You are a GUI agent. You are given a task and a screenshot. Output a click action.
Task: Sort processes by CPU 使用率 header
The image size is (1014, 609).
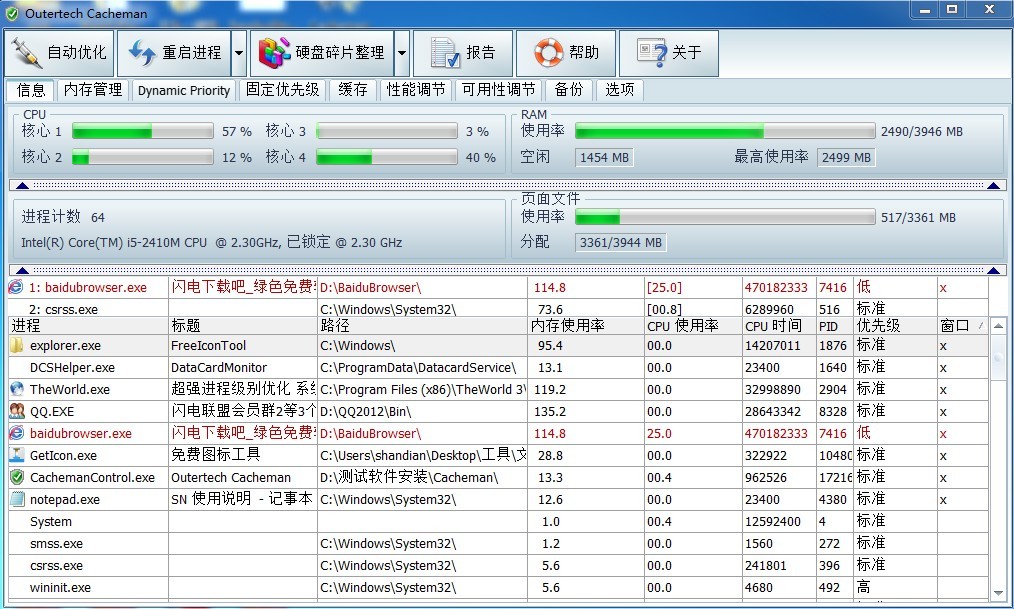(693, 326)
